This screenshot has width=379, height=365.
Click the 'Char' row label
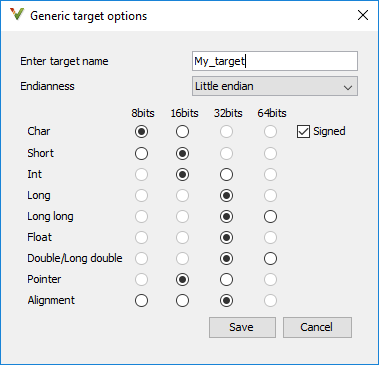39,131
